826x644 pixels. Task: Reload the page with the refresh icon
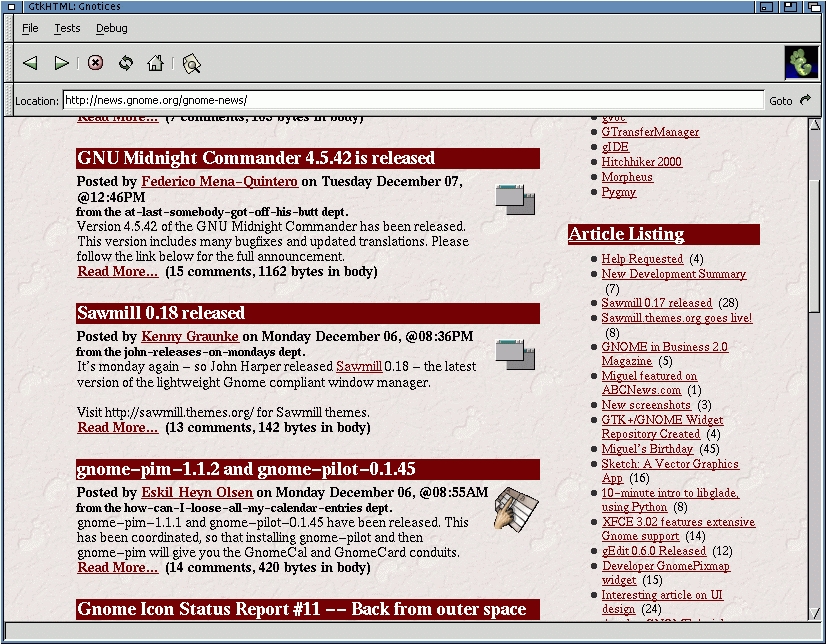click(x=126, y=62)
